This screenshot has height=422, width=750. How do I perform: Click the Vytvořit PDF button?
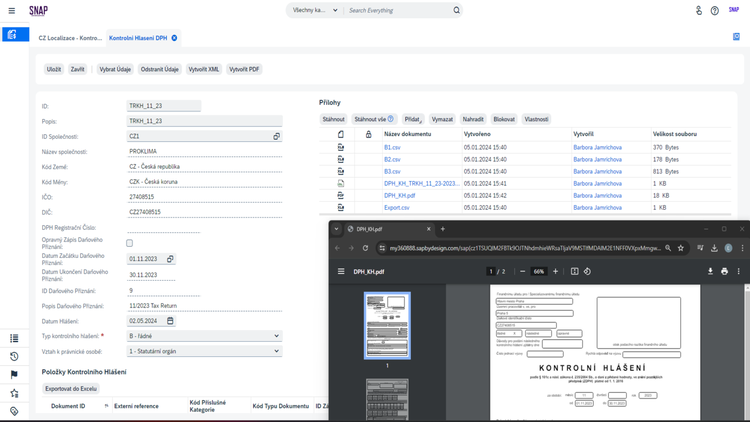[x=244, y=69]
